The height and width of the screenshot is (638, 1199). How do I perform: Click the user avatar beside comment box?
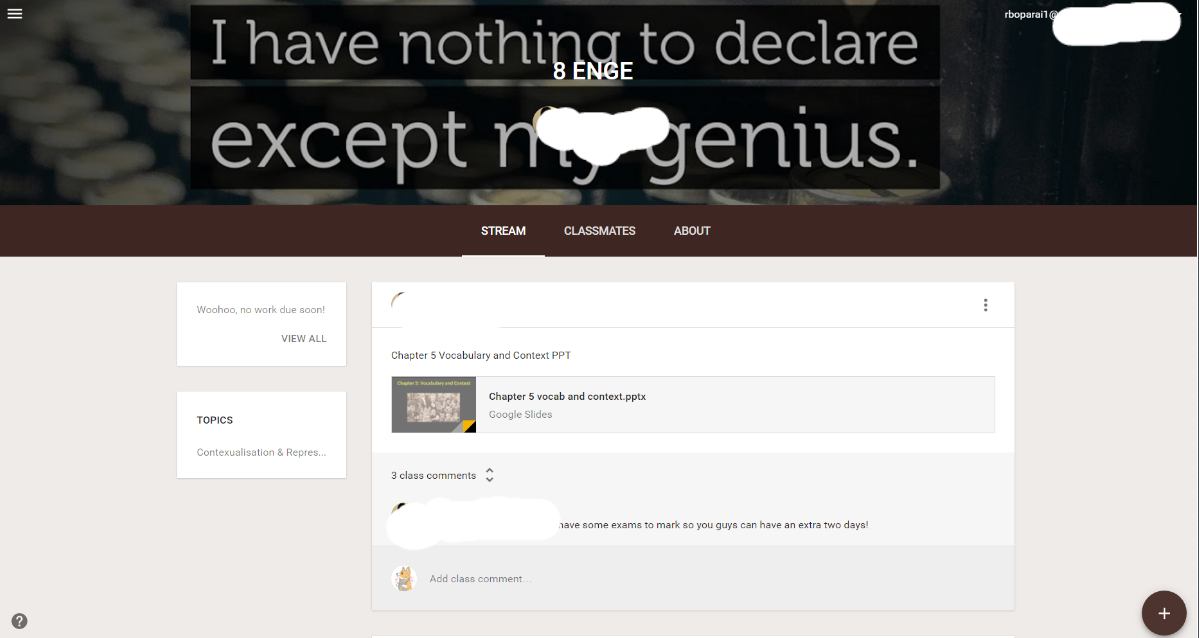point(404,578)
